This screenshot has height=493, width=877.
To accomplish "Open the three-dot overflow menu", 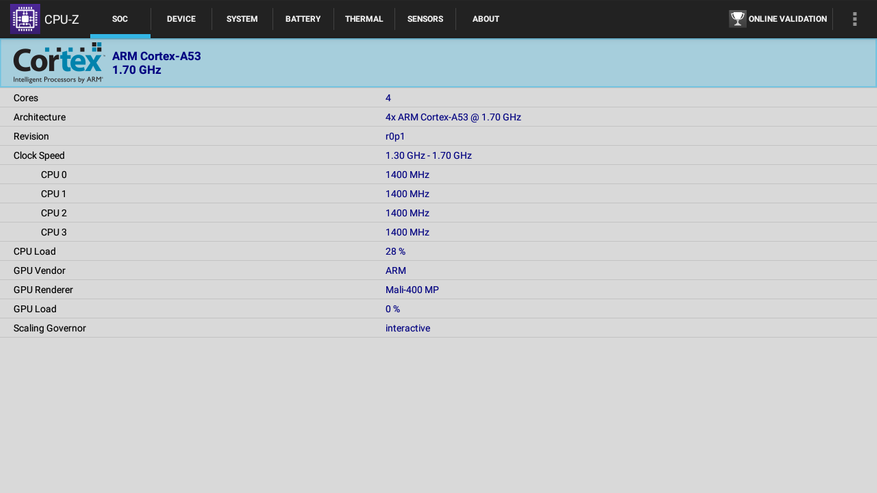I will tap(854, 19).
